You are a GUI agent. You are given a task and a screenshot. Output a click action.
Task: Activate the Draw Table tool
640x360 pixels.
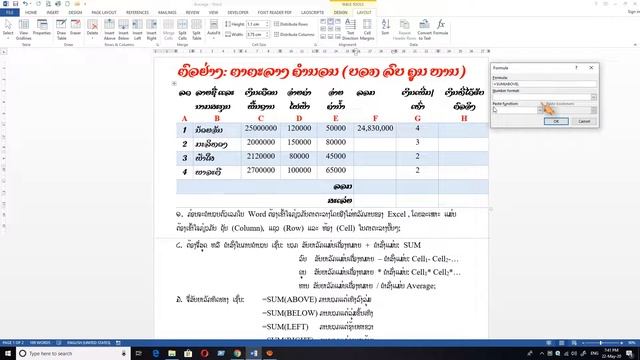coord(61,29)
